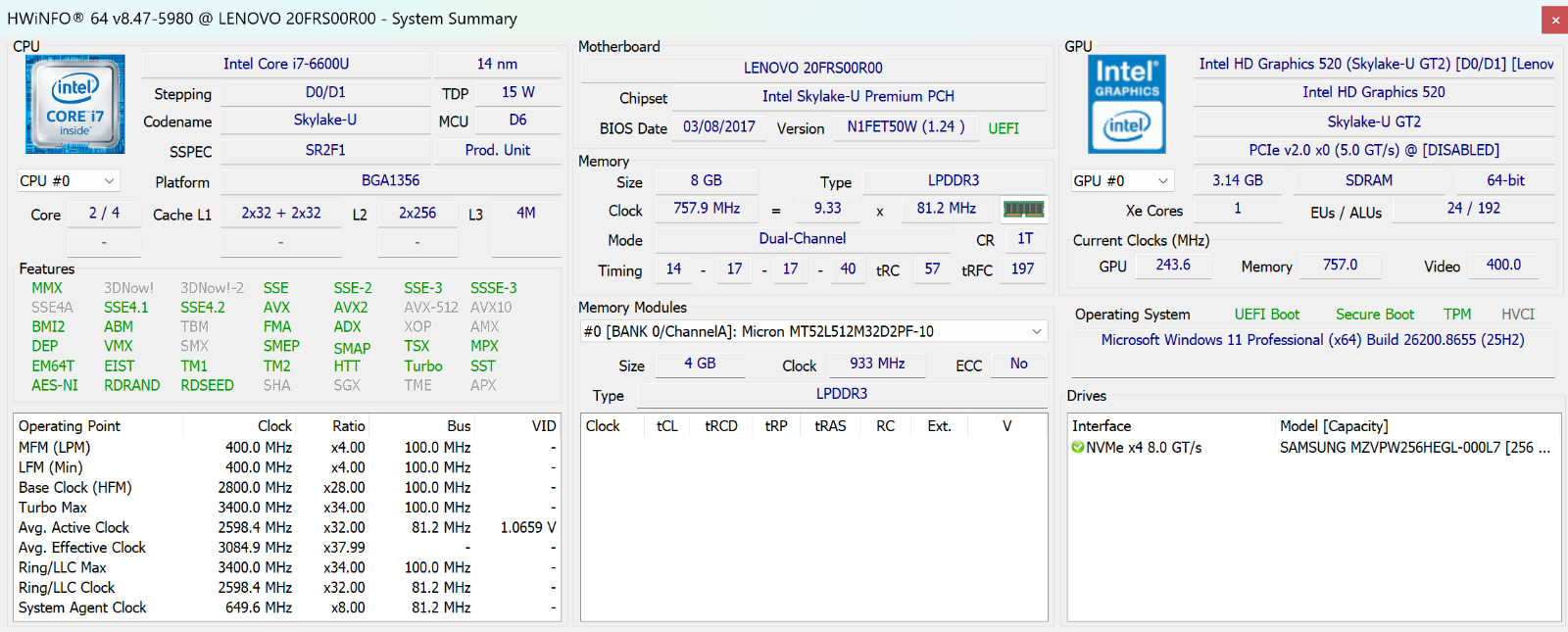Click the tRAS column header in timings table

point(830,426)
